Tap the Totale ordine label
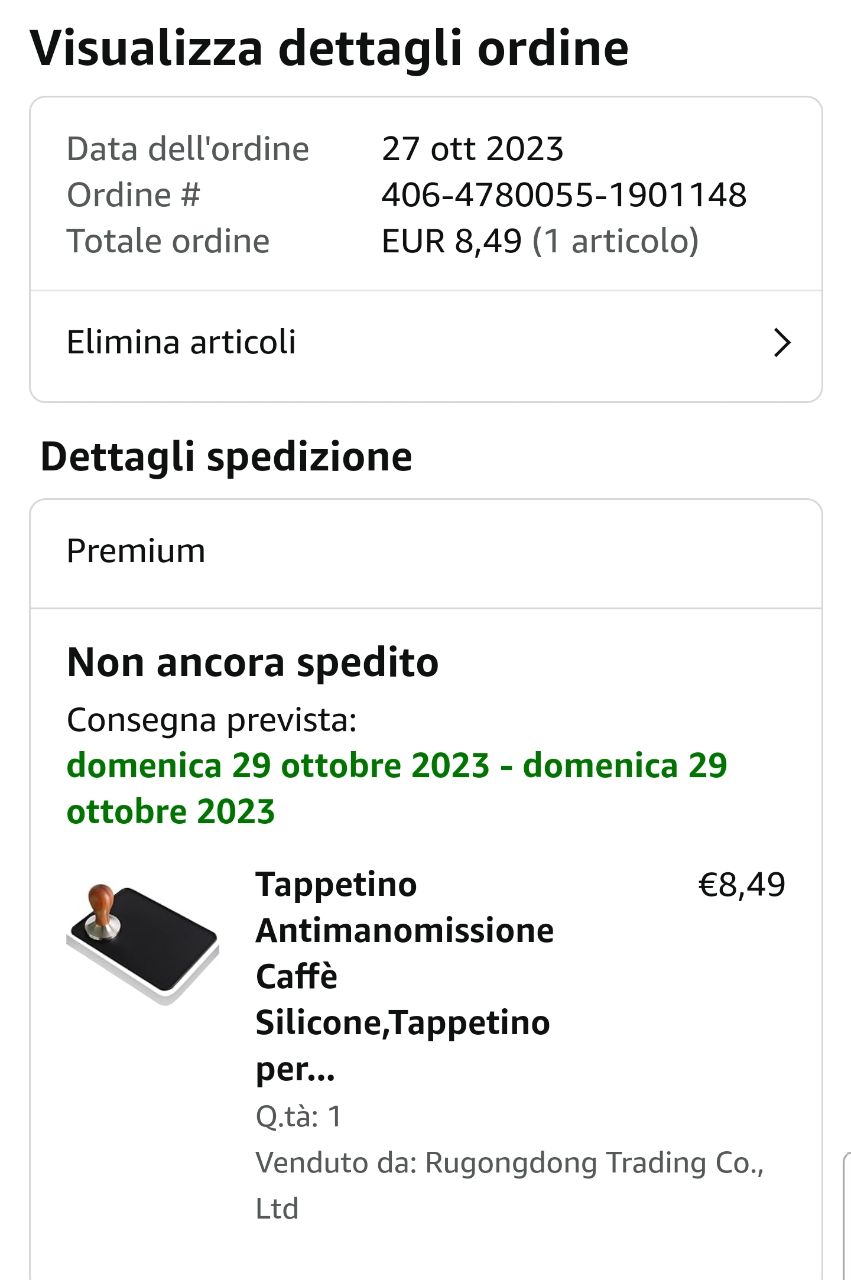The width and height of the screenshot is (851, 1280). coord(167,241)
